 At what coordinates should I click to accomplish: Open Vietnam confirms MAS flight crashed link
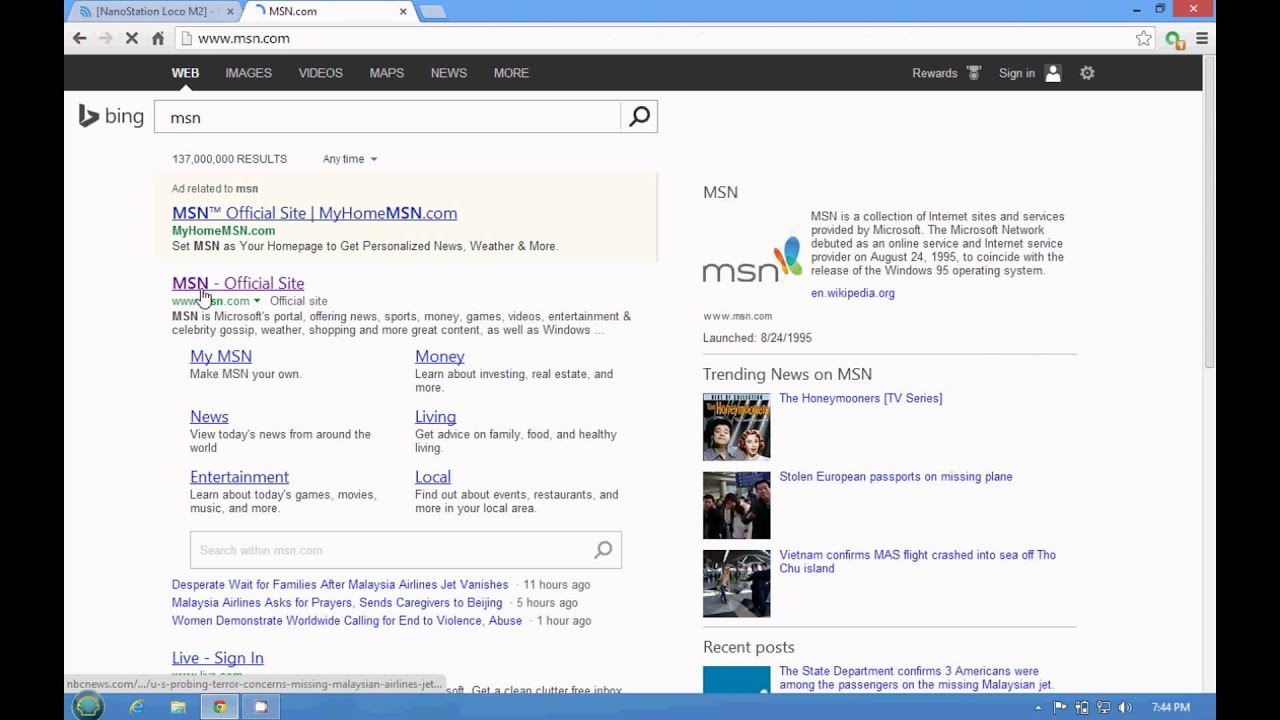[x=918, y=562]
